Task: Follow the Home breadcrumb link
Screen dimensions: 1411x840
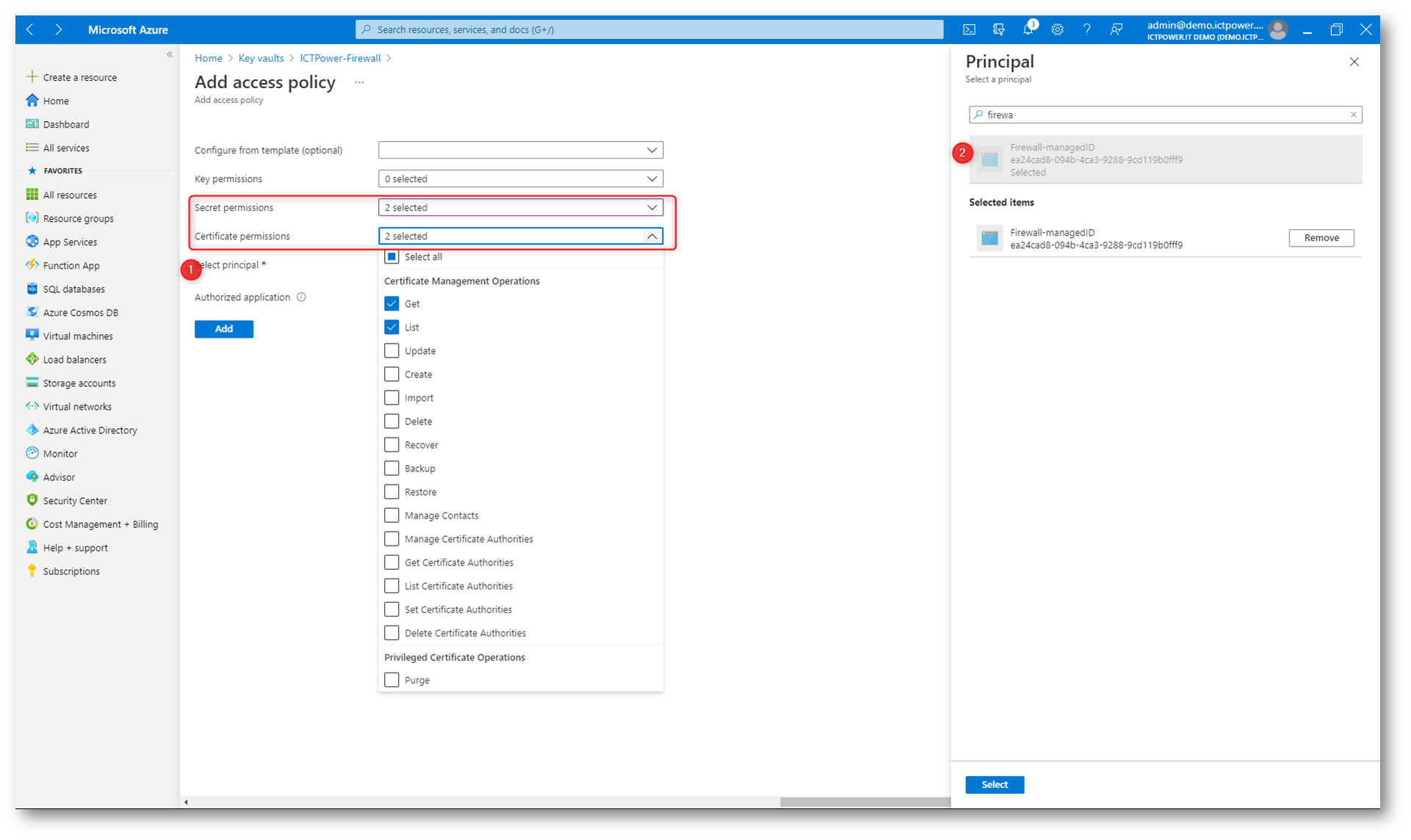Action: tap(209, 58)
